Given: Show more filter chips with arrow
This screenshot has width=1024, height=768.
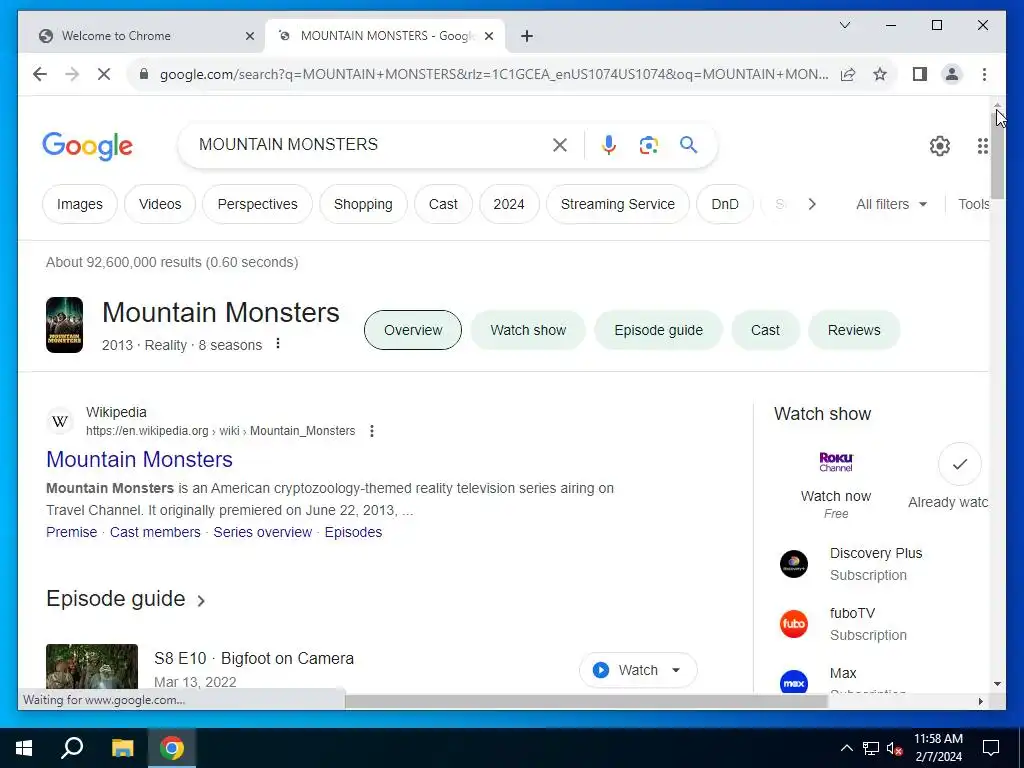Looking at the screenshot, I should click(x=812, y=204).
